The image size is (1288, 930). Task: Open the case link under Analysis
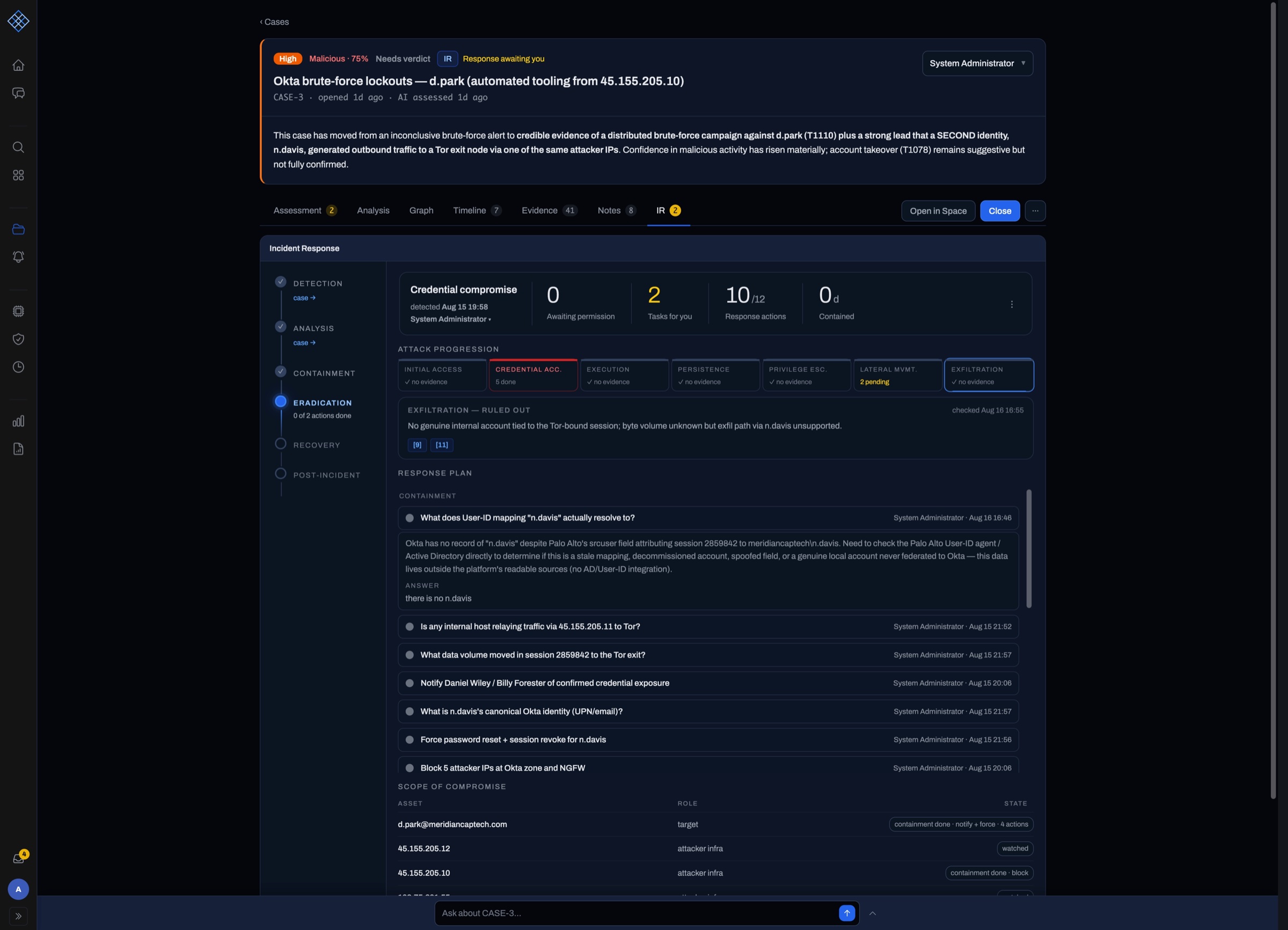click(304, 342)
